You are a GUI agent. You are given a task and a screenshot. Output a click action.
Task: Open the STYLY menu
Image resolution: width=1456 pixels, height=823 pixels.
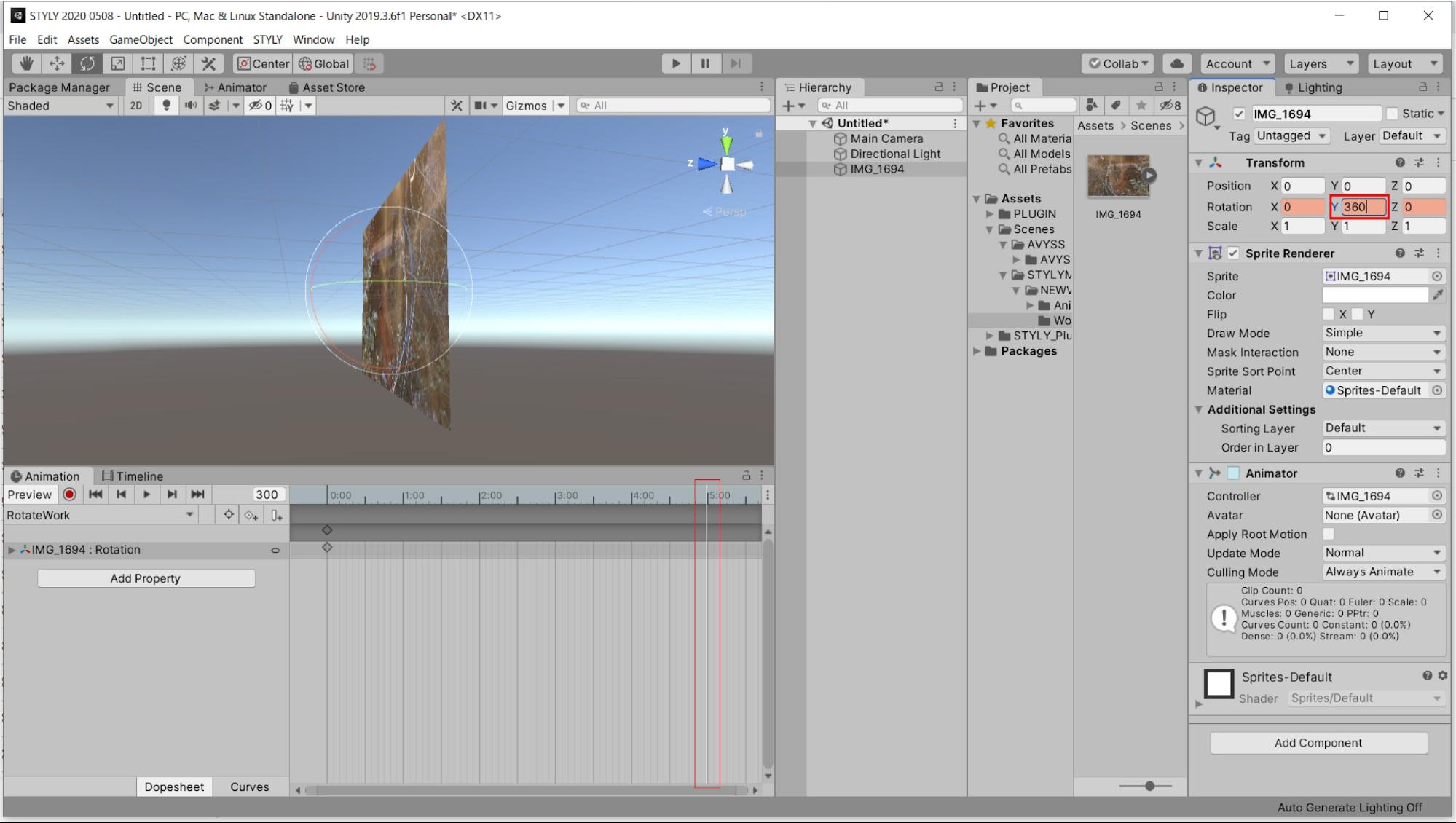(x=267, y=39)
